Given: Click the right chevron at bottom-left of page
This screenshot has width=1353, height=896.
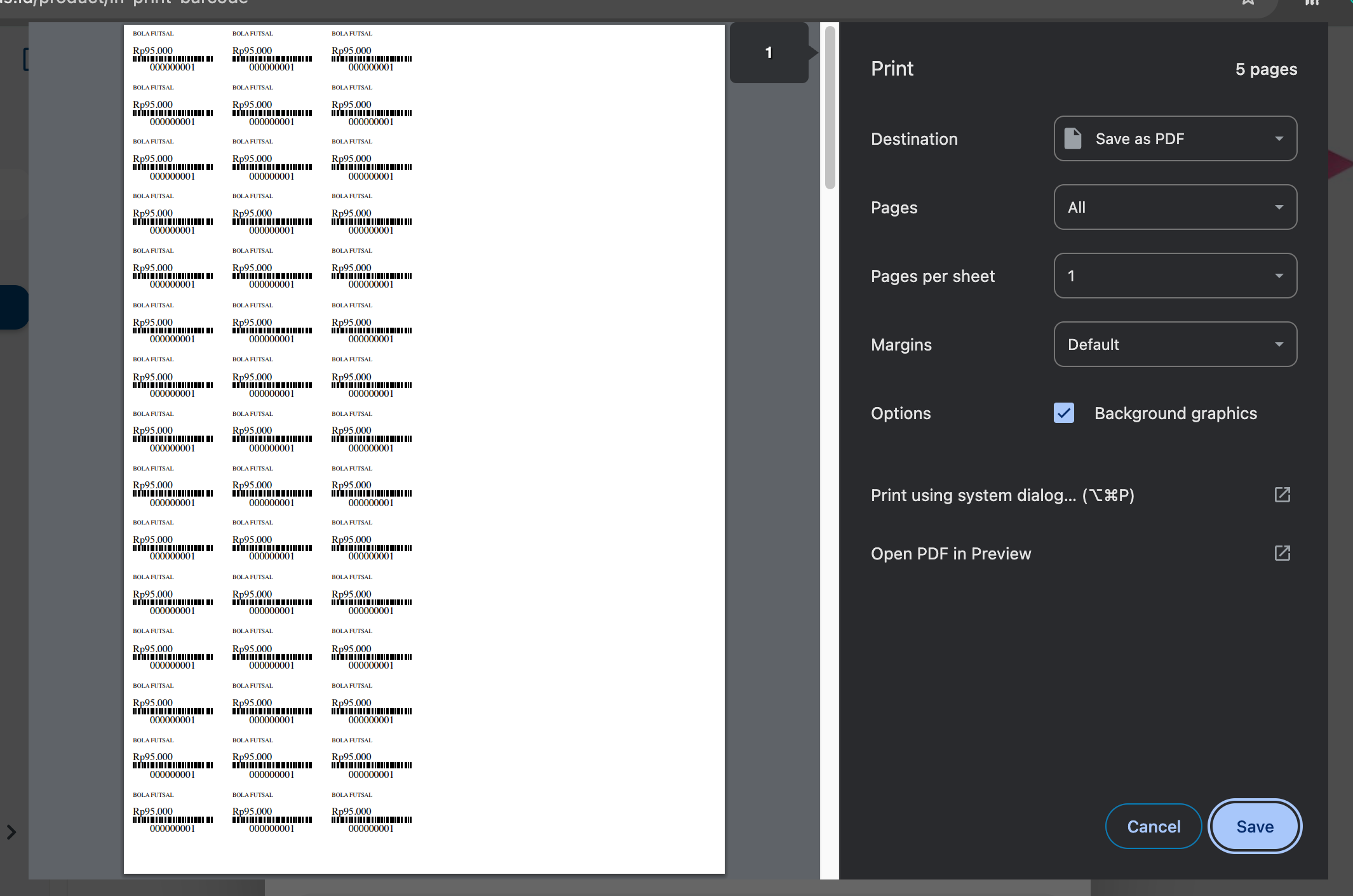Looking at the screenshot, I should tap(11, 832).
